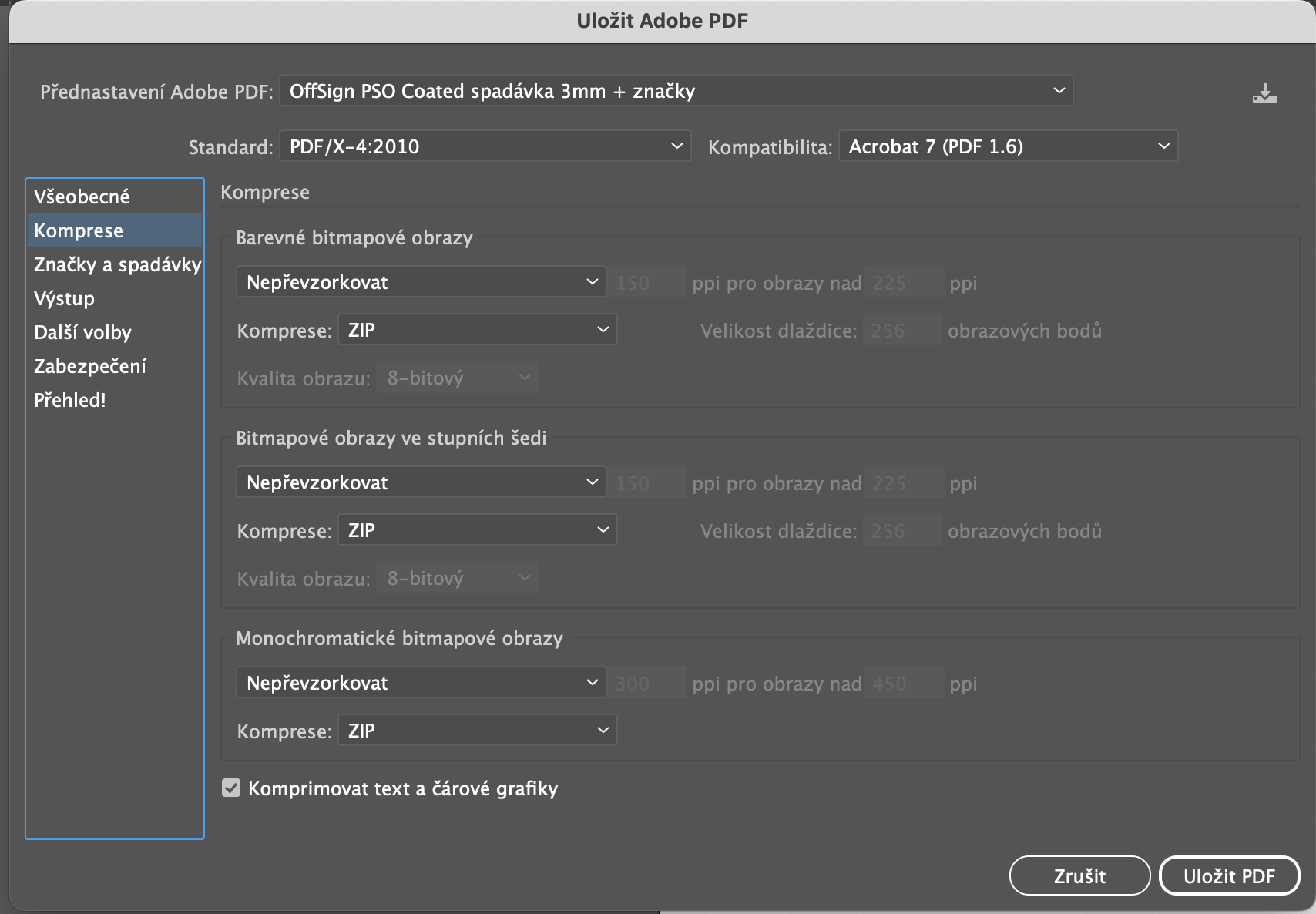Open Komprese ZIP dropdown for grayscale images

click(478, 530)
